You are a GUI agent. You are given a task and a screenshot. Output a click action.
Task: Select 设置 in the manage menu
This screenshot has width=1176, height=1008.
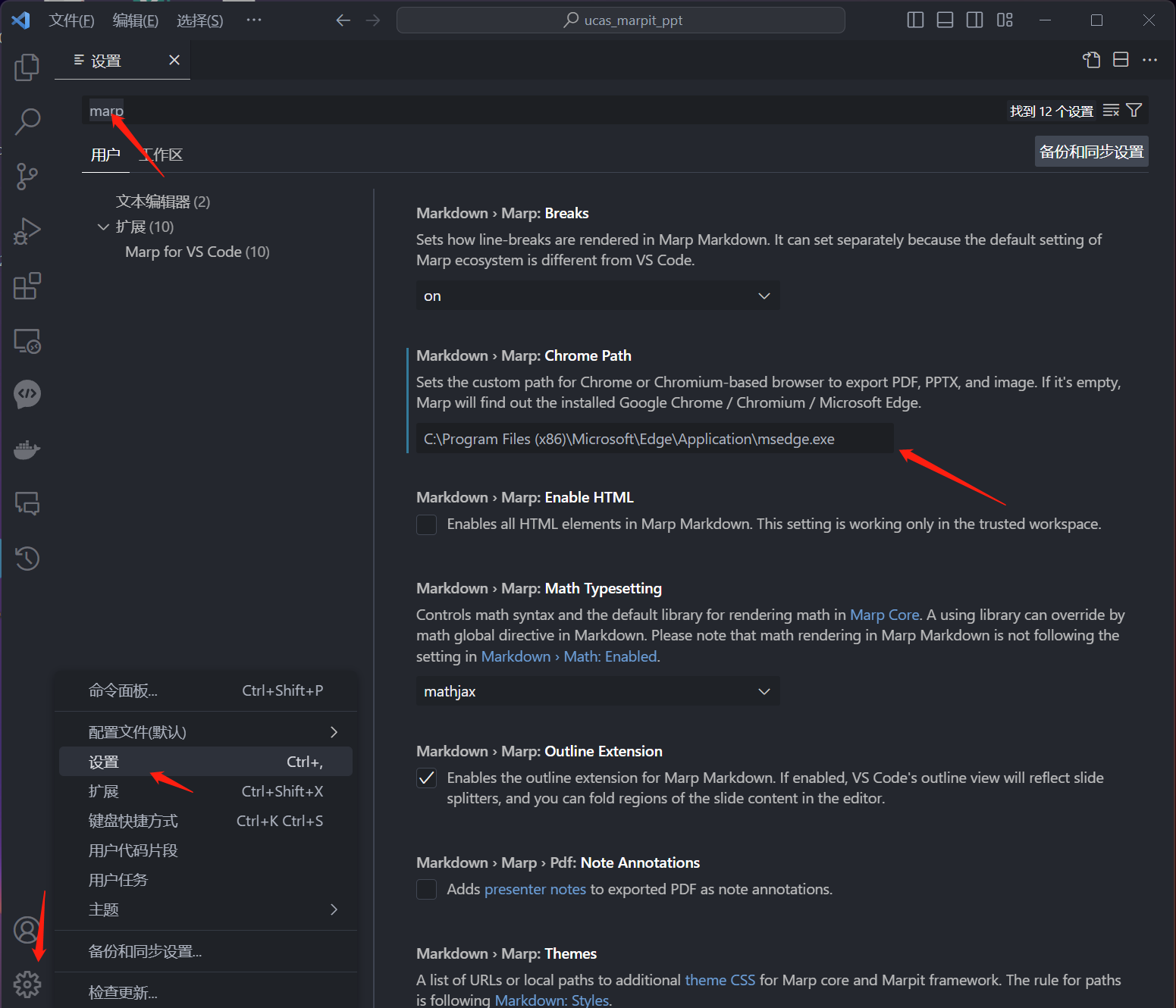[205, 762]
